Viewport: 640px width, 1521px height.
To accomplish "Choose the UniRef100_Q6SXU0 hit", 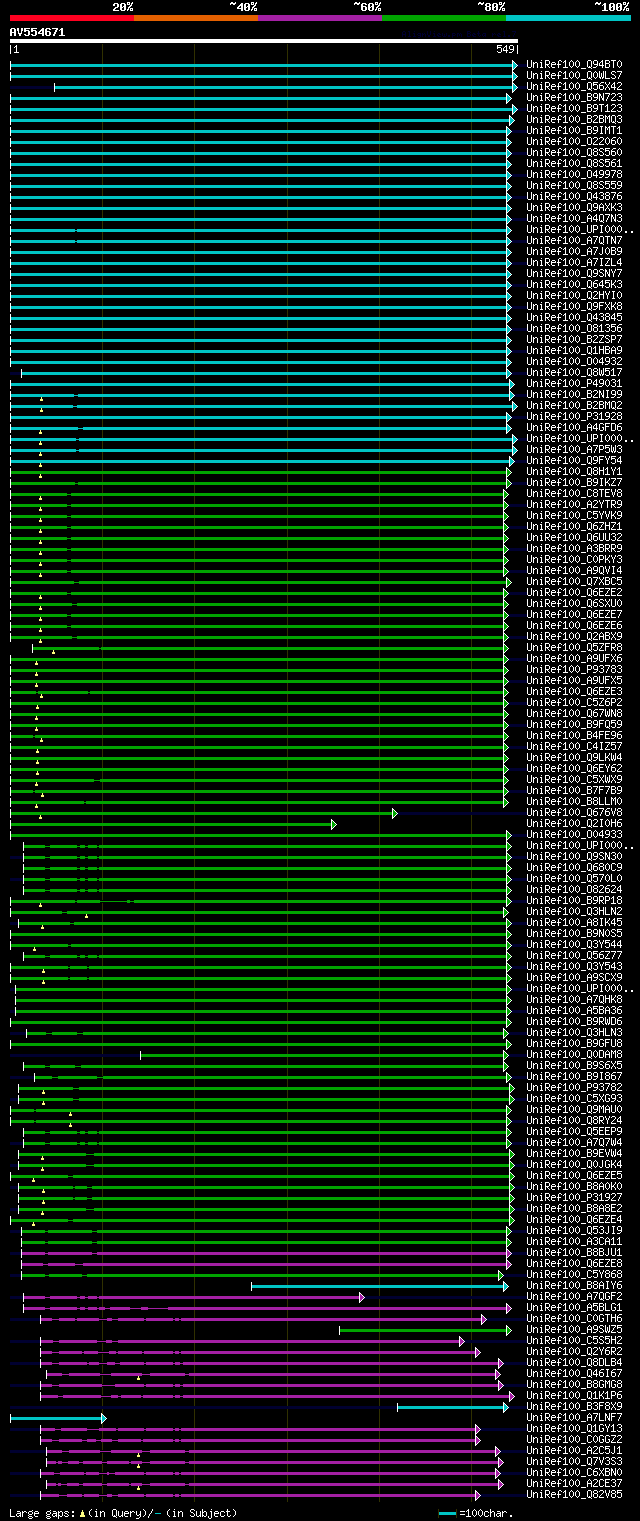I will [574, 603].
